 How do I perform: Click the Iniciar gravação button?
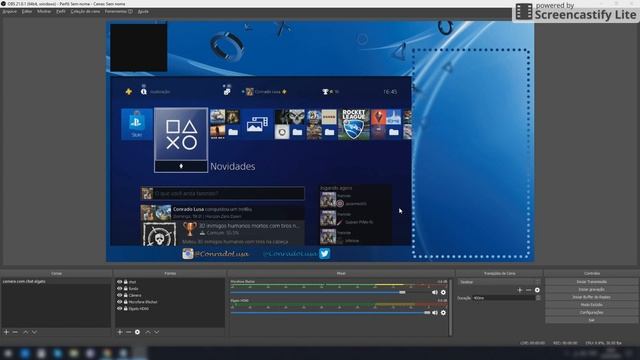click(591, 289)
